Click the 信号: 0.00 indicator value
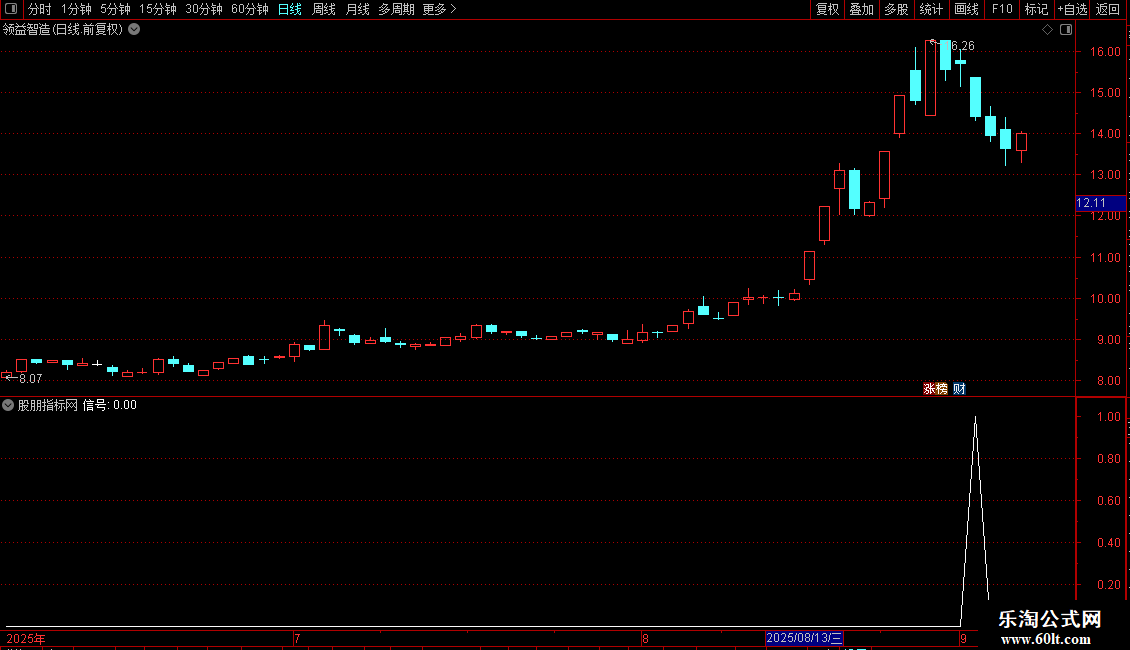This screenshot has height=650, width=1130. 110,405
